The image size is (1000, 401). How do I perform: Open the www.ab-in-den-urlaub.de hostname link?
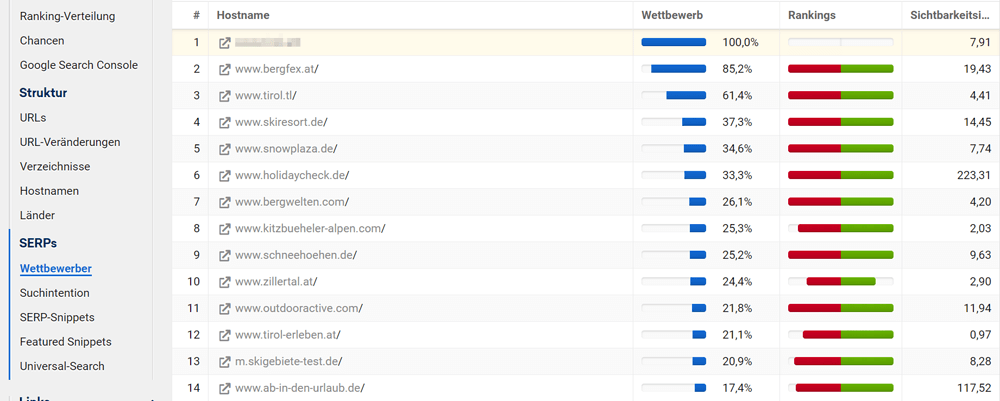click(x=300, y=388)
